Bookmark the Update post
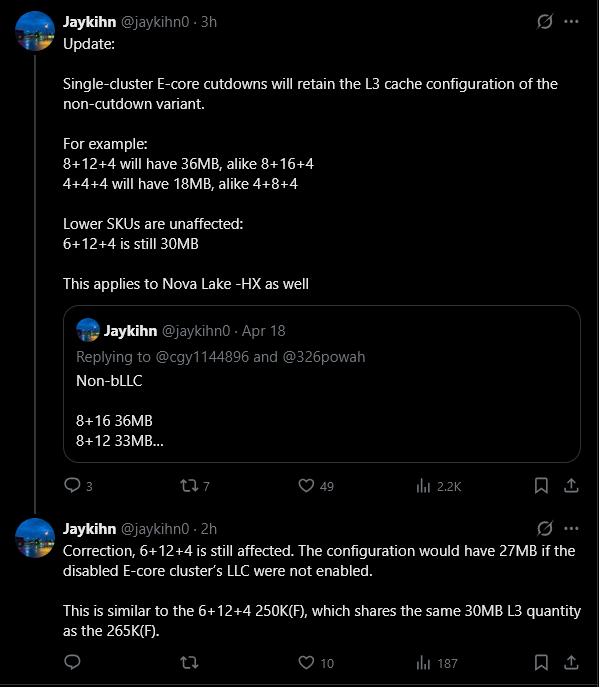 coord(541,486)
